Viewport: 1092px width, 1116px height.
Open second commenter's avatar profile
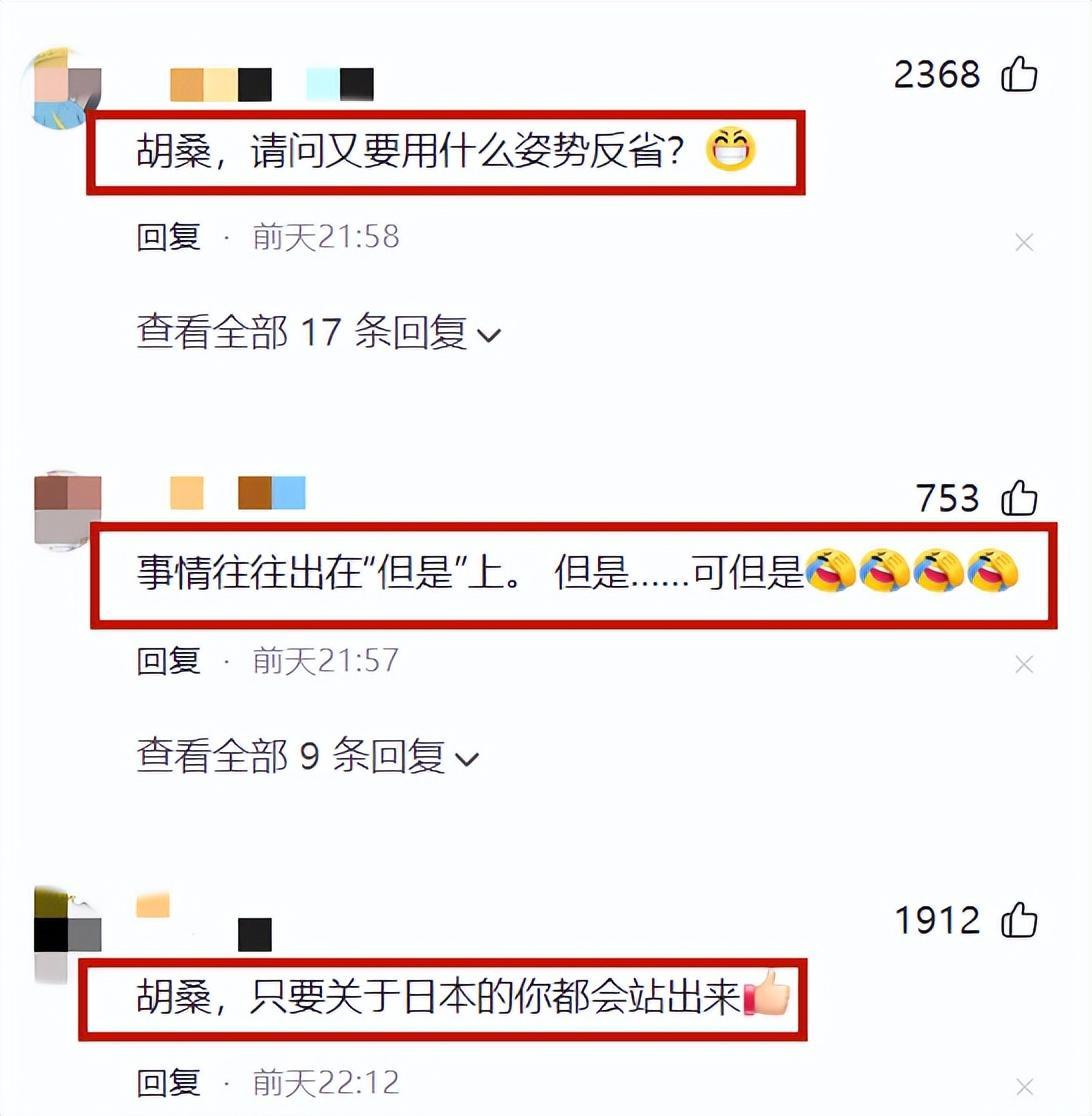click(68, 510)
